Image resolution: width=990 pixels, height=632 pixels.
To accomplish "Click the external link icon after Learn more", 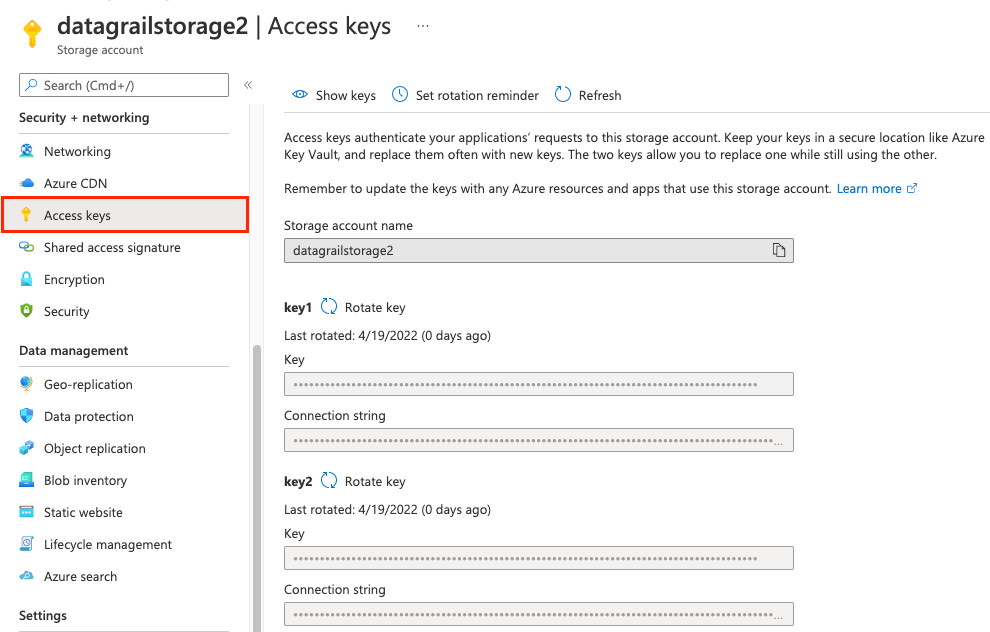I will coord(912,188).
